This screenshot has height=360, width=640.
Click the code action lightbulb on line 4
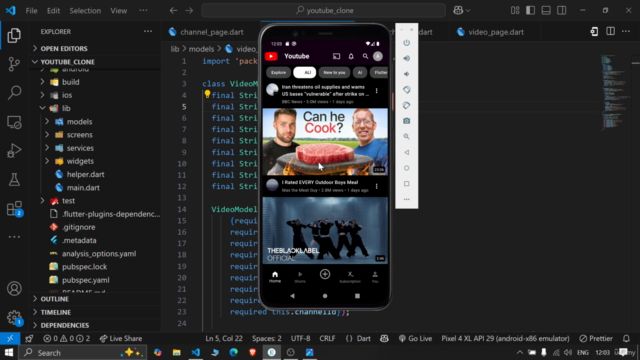tap(207, 95)
